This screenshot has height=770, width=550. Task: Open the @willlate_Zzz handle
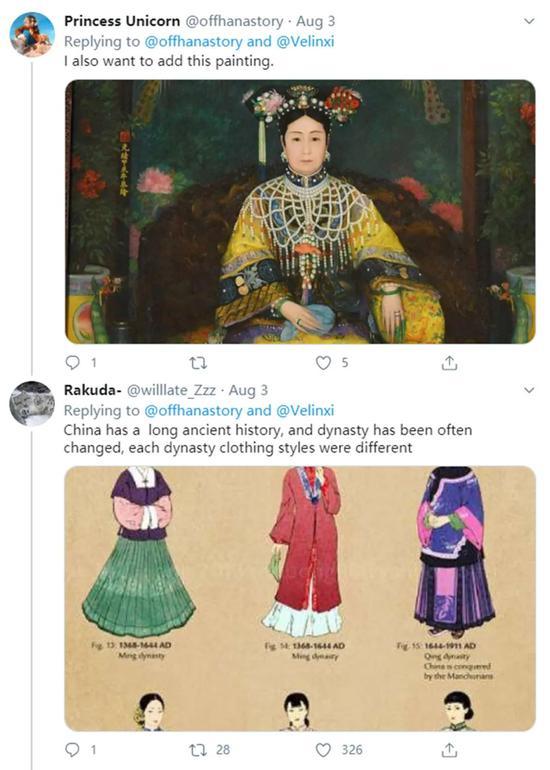[x=171, y=390]
